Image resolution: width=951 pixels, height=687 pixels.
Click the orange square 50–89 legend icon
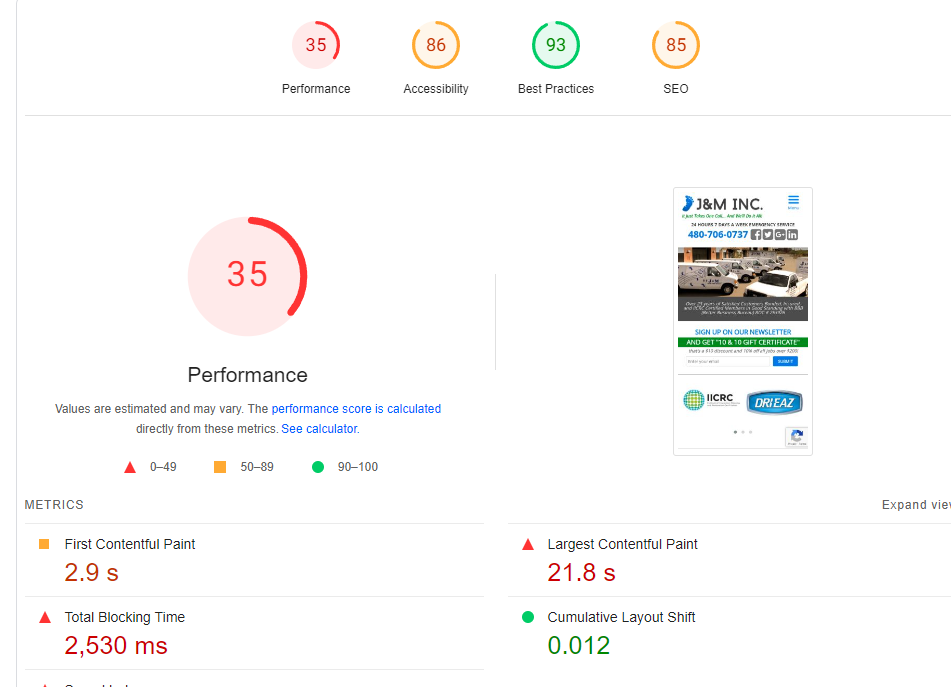pos(220,467)
